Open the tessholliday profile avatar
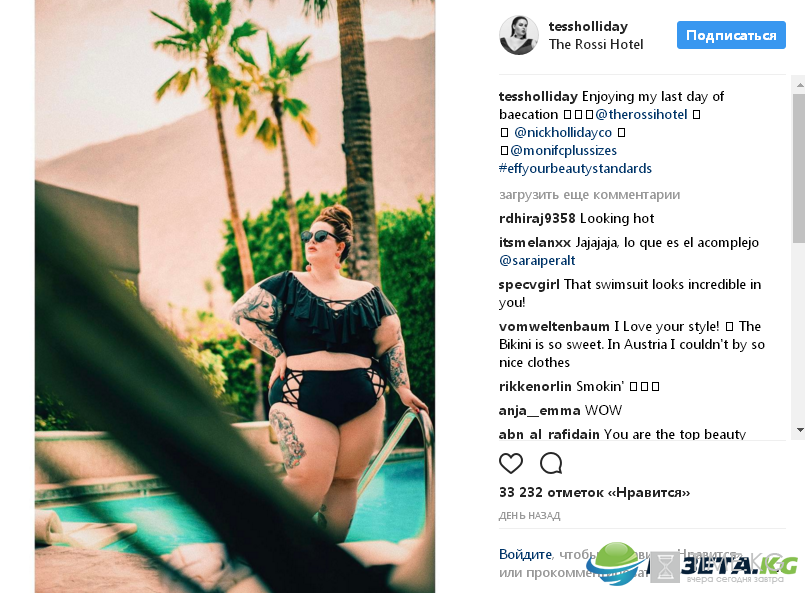The width and height of the screenshot is (805, 593). tap(519, 35)
